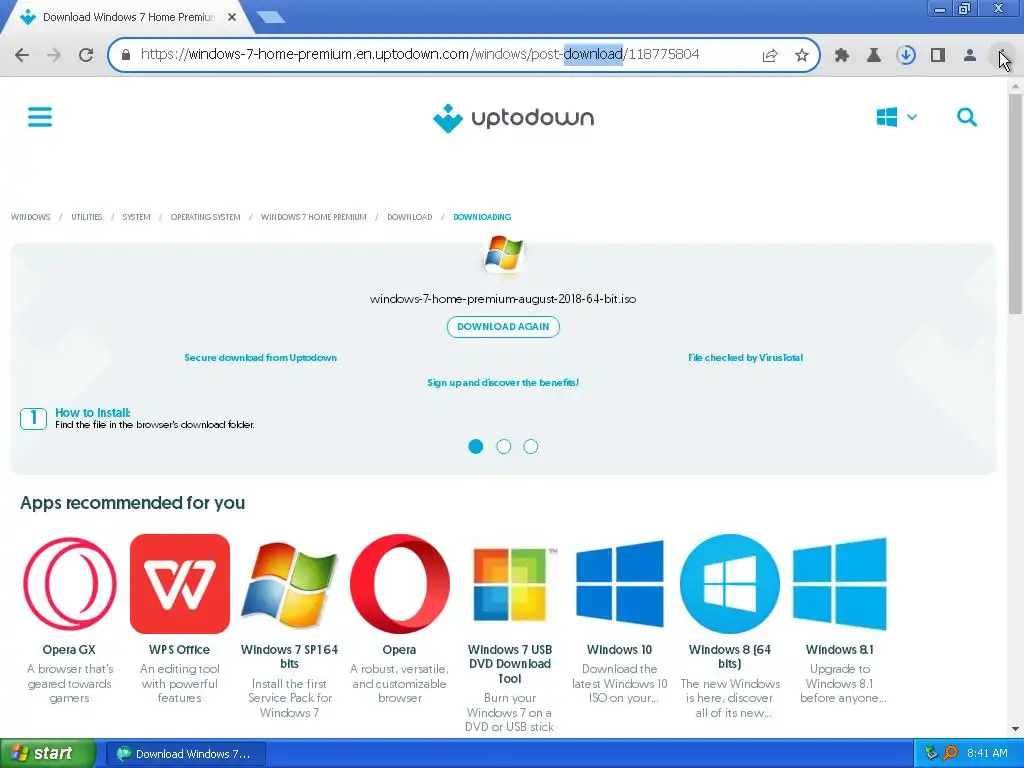Click the green tray icon near clock
1024x768 pixels.
(931, 754)
